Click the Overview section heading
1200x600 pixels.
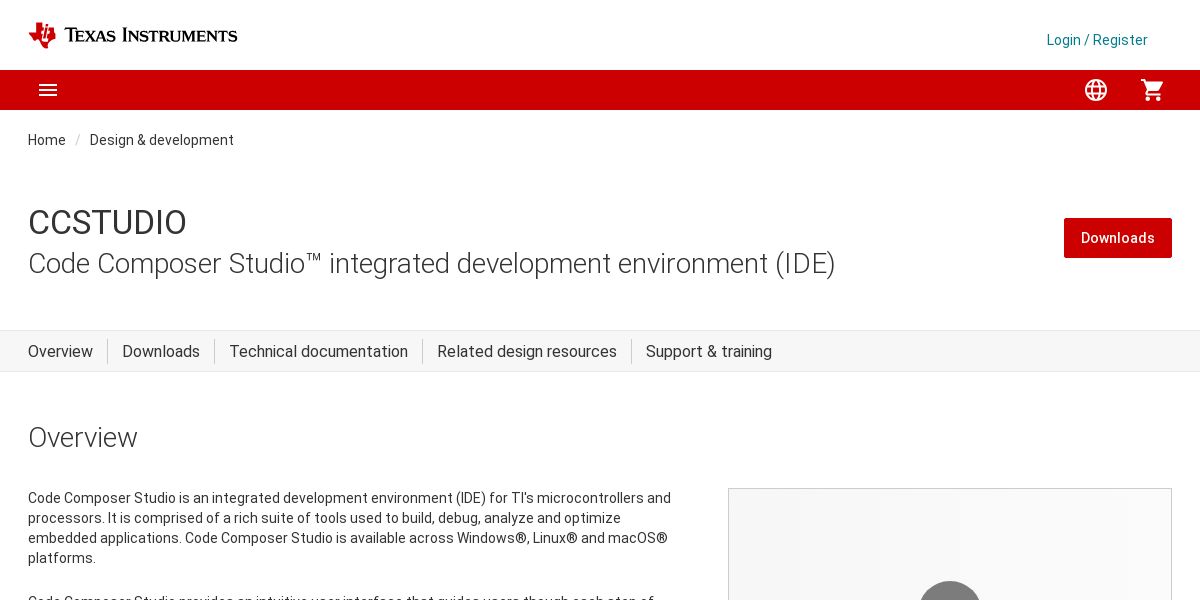83,438
